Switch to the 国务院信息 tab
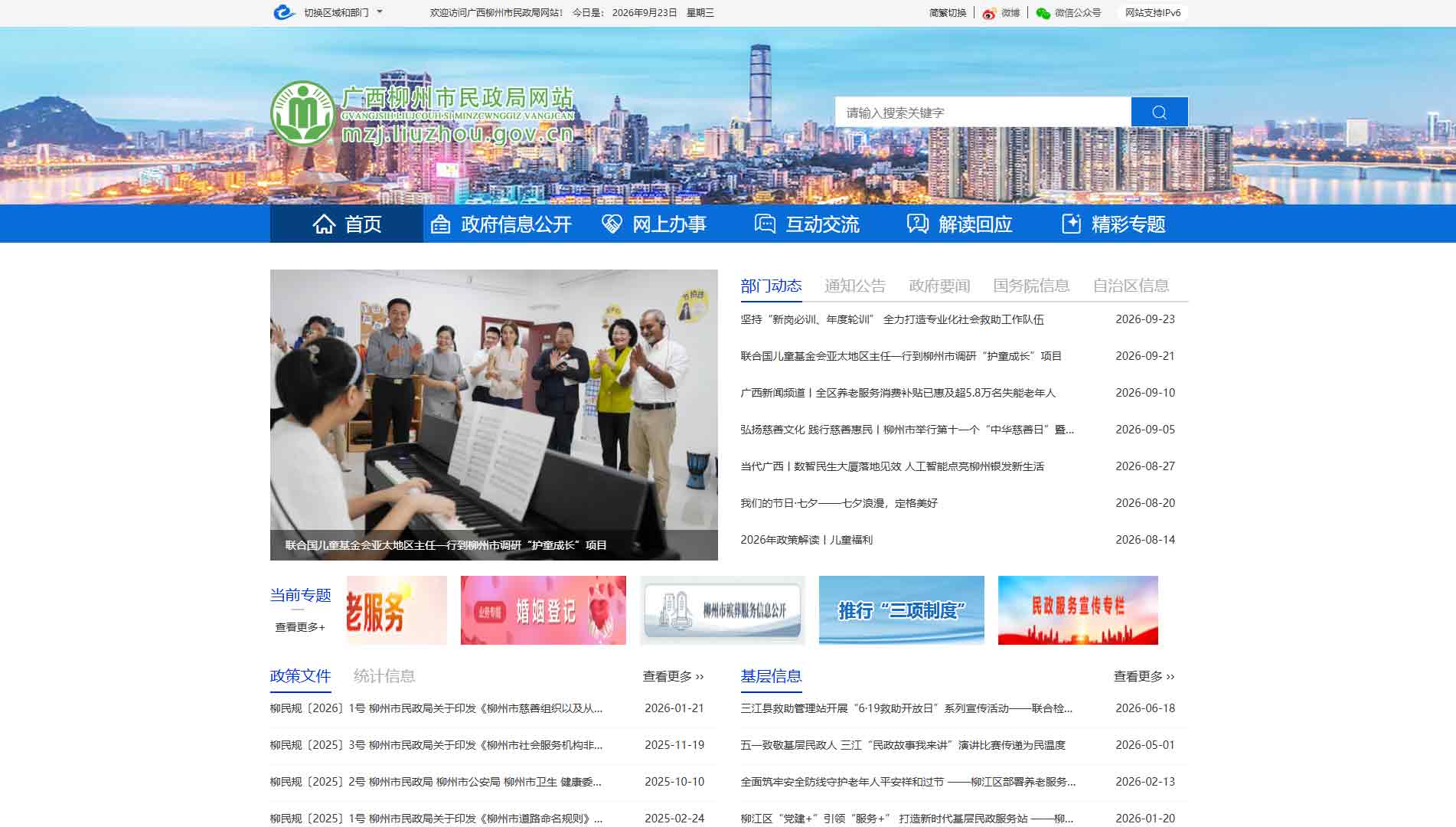Image resolution: width=1456 pixels, height=827 pixels. (x=1031, y=286)
